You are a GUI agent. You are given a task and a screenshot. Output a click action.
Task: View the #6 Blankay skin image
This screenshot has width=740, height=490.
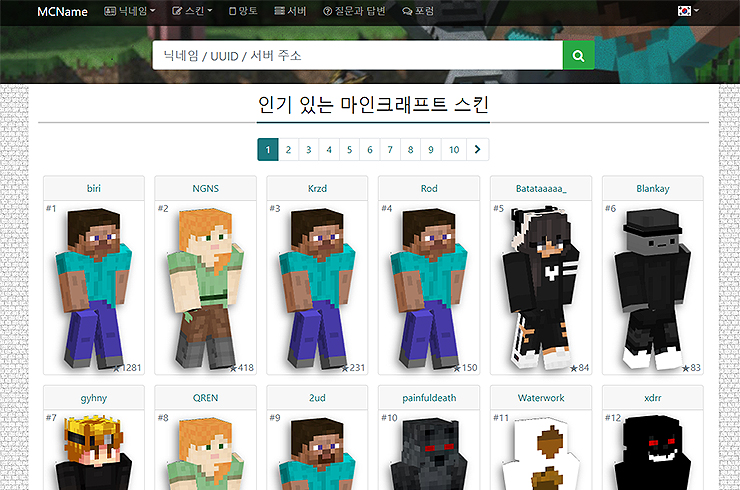click(x=653, y=288)
